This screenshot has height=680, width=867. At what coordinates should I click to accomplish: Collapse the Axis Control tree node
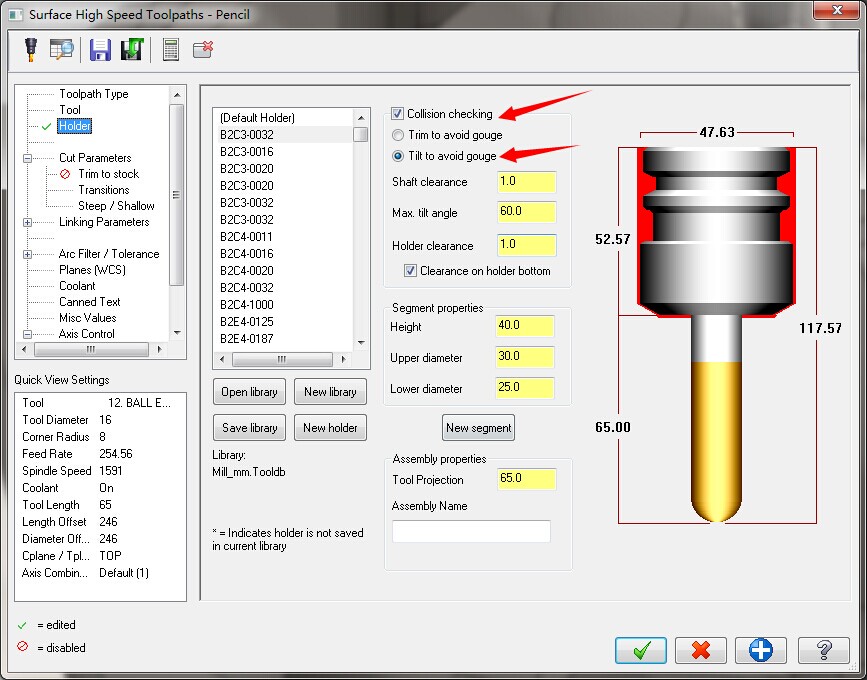pos(27,334)
